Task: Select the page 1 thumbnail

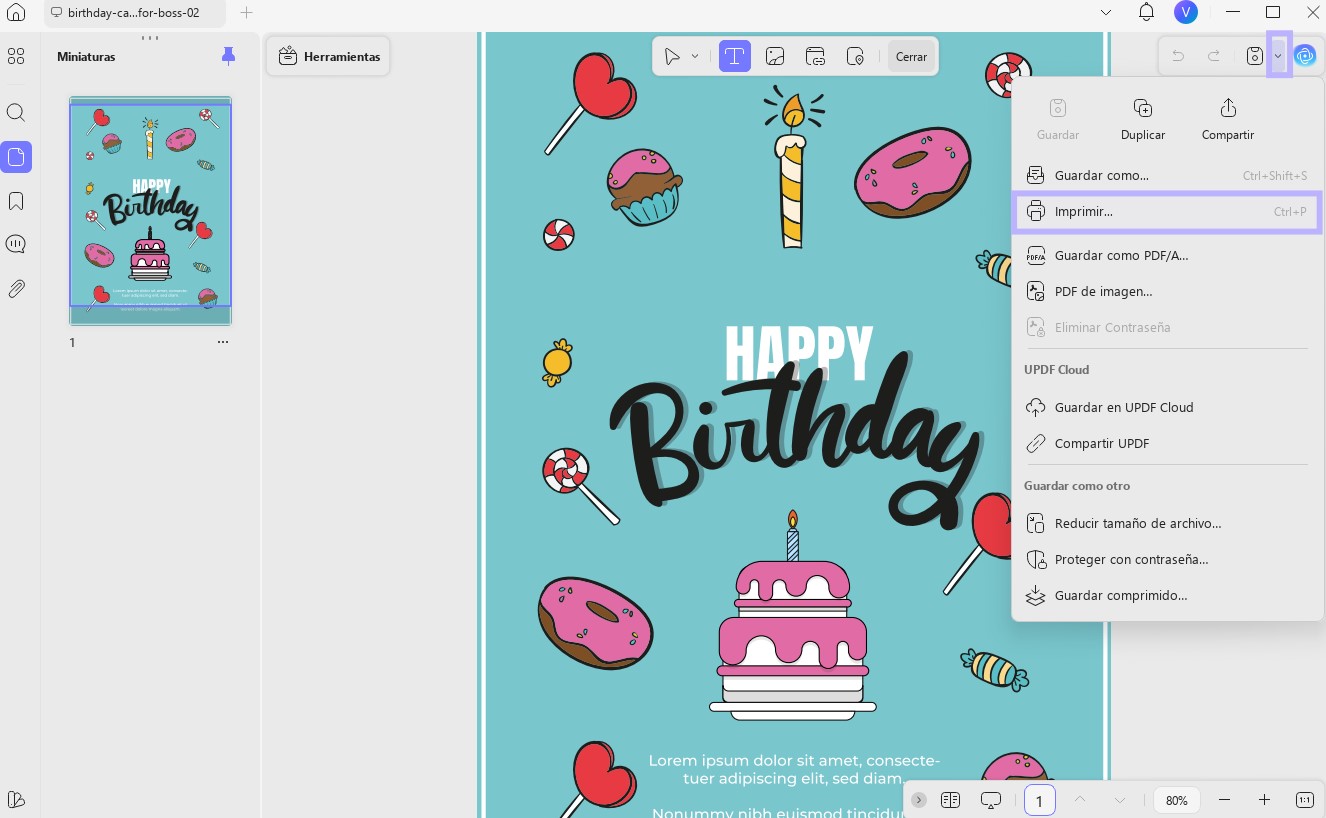Action: (150, 211)
